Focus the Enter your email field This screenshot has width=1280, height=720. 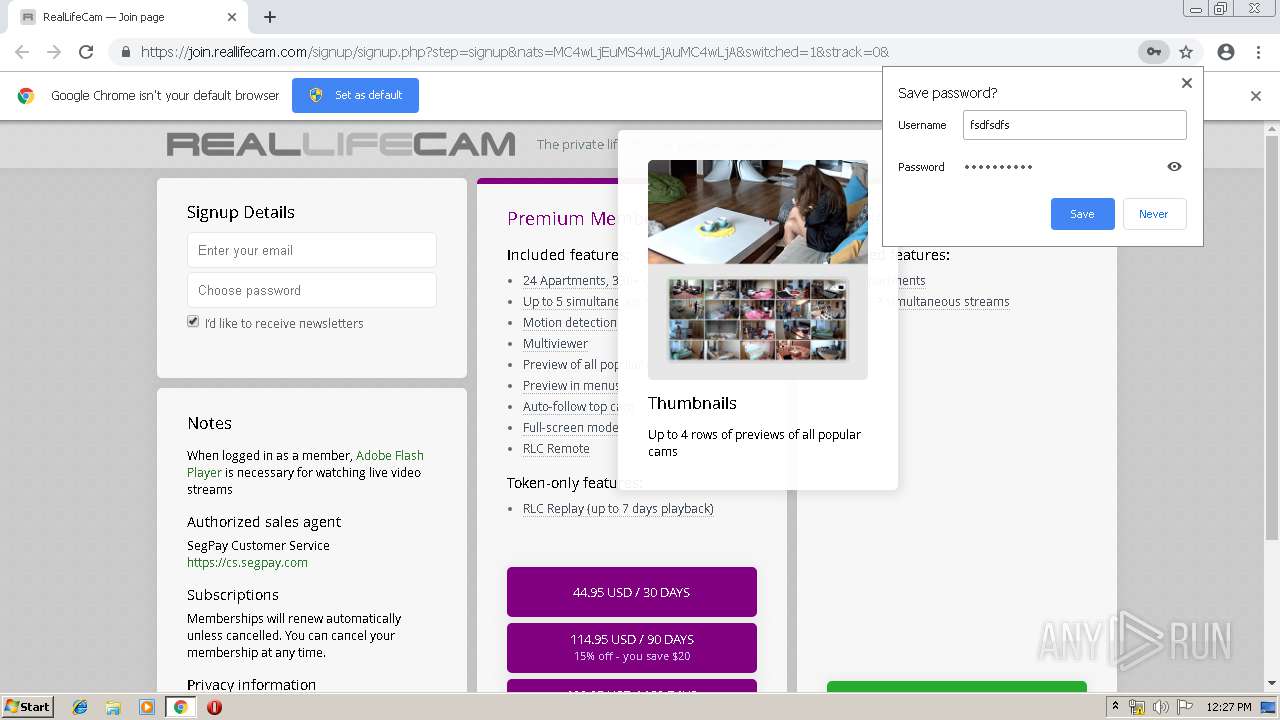[x=312, y=250]
